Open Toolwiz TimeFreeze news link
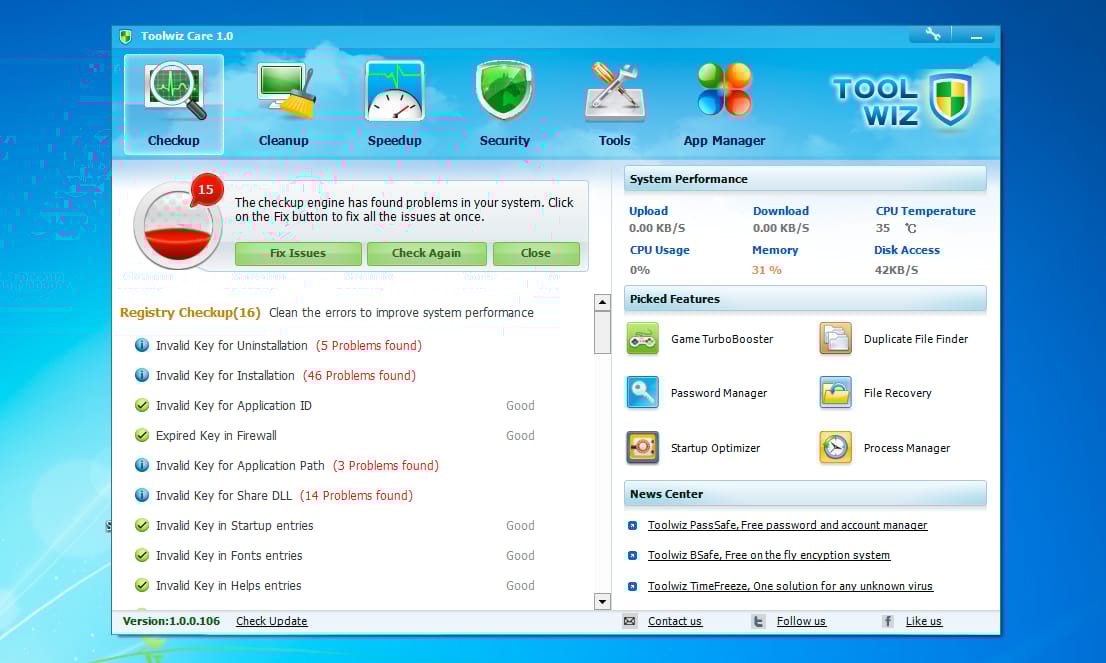The image size is (1106, 663). [x=790, y=586]
